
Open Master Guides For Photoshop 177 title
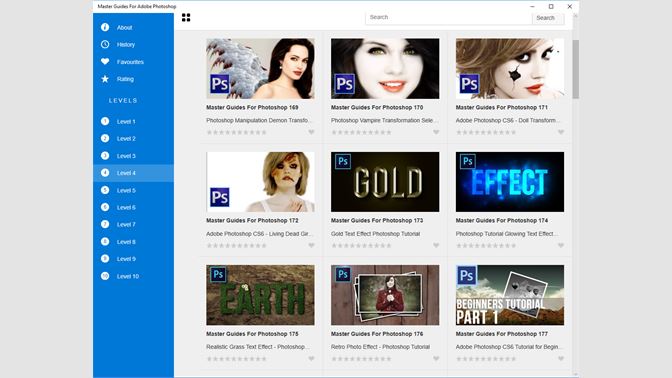[x=501, y=334]
